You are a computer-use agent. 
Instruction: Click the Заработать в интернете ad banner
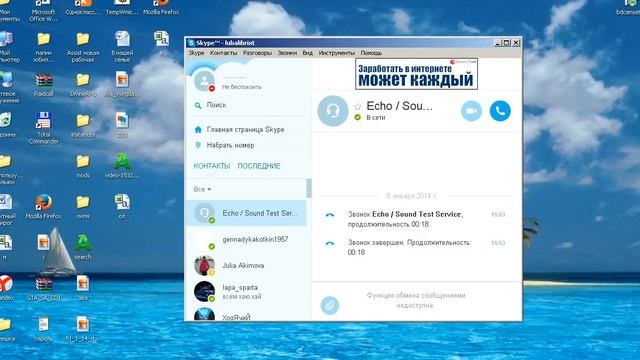click(x=416, y=74)
